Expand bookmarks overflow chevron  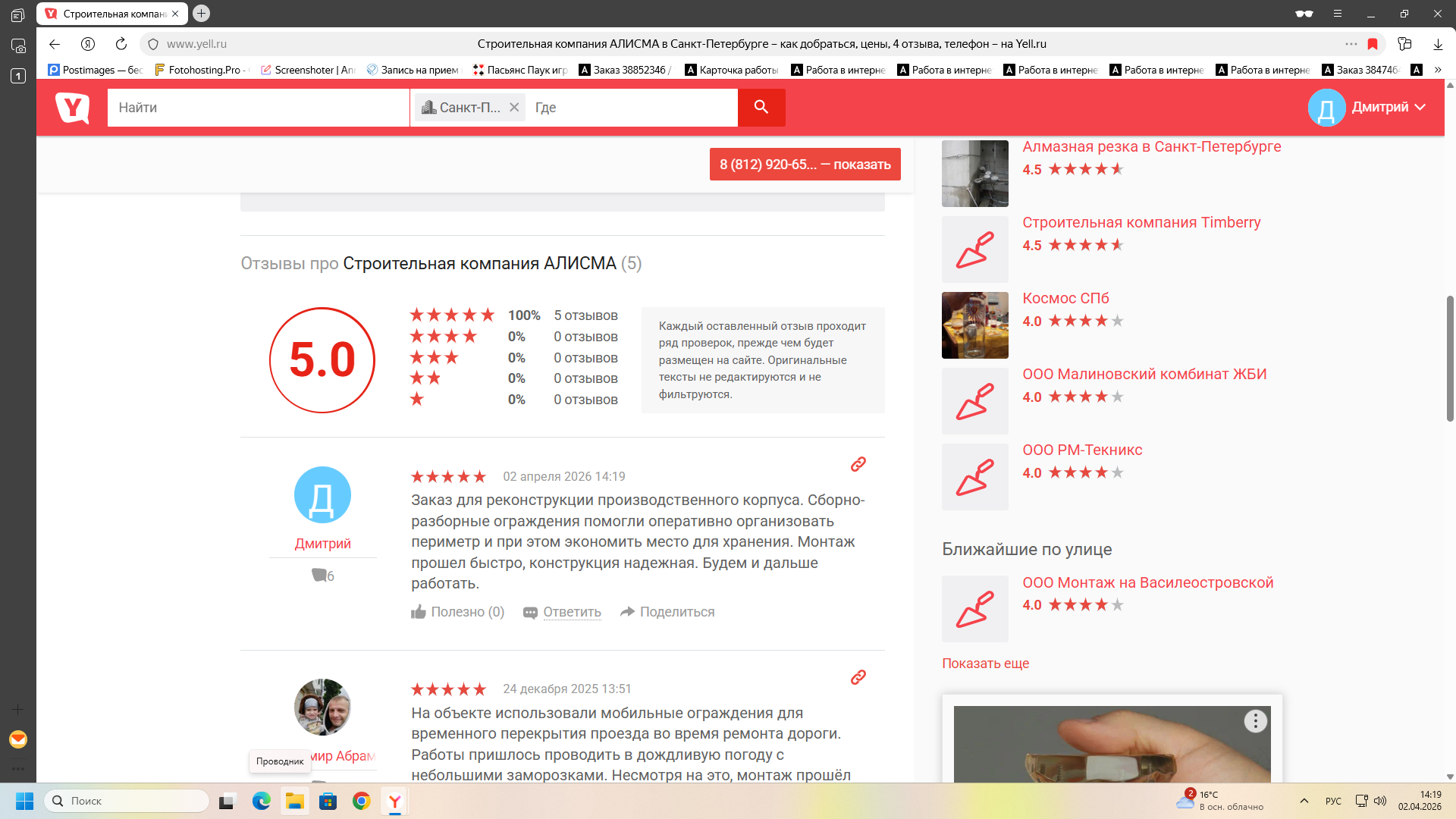[1438, 70]
